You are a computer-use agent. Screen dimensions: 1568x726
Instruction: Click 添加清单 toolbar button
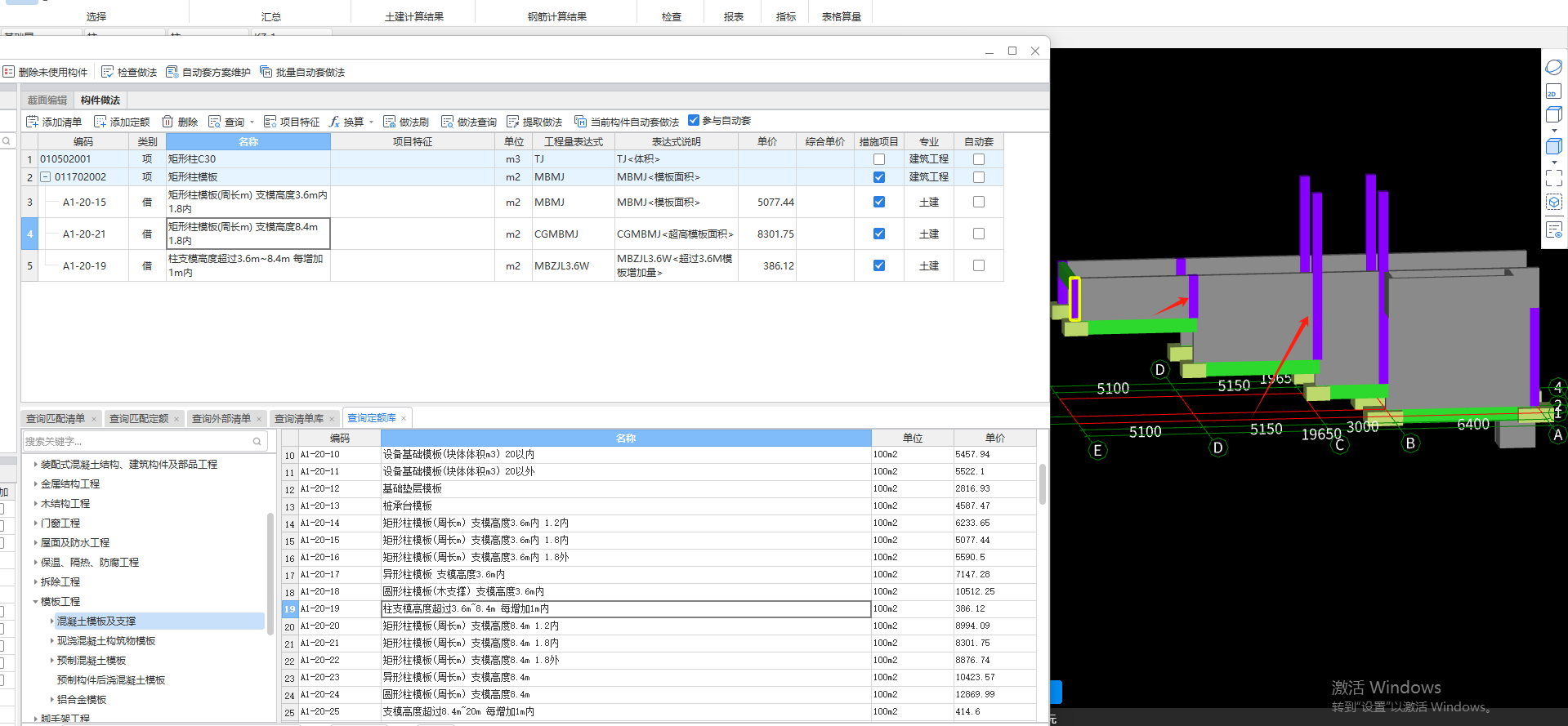pyautogui.click(x=54, y=122)
